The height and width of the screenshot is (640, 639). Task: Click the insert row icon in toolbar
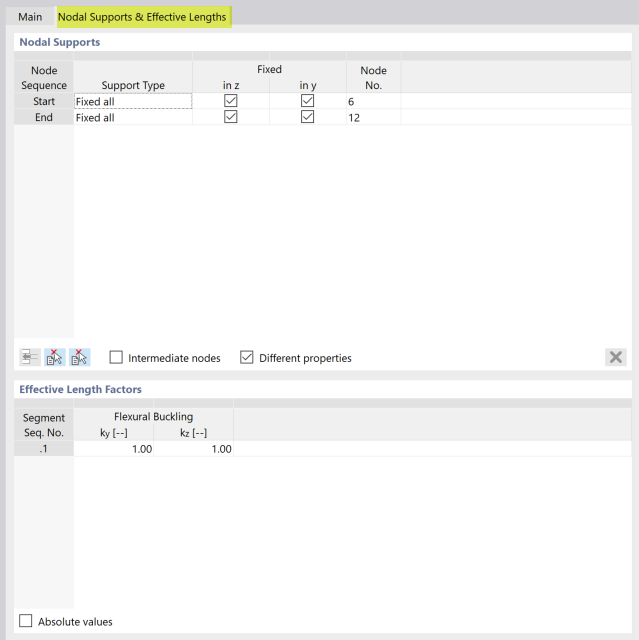pyautogui.click(x=30, y=358)
